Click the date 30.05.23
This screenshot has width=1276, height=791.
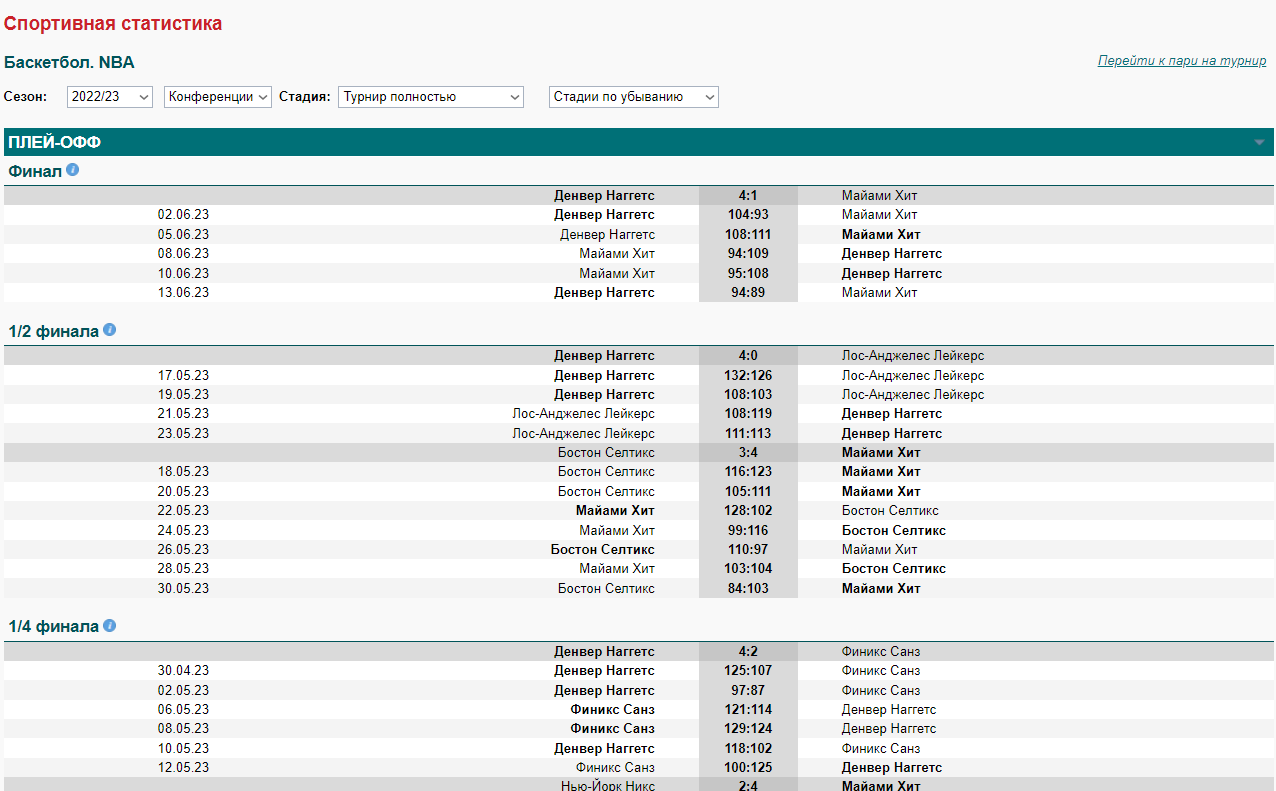(183, 589)
